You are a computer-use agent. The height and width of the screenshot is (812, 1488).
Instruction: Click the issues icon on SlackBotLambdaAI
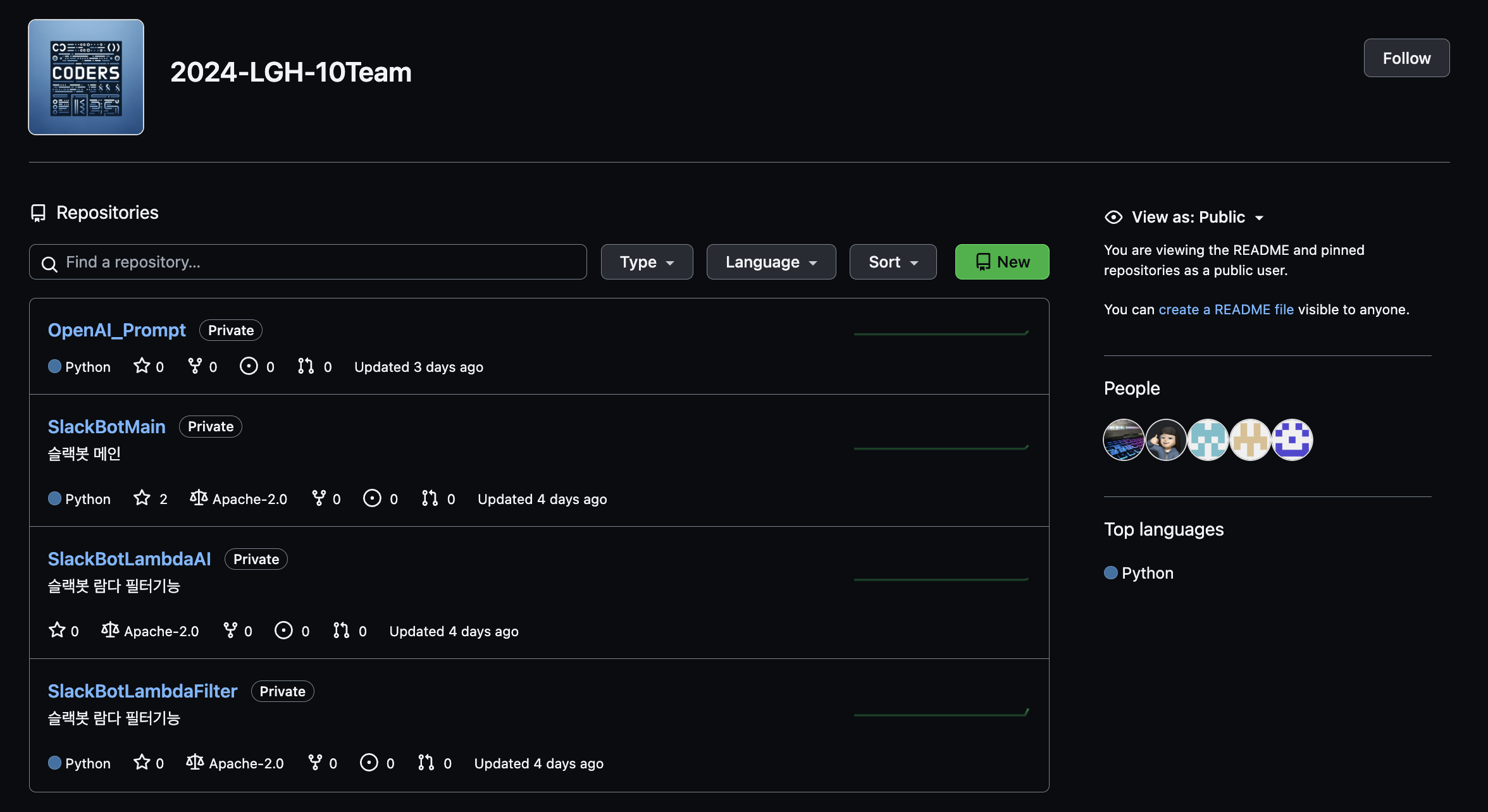tap(283, 631)
